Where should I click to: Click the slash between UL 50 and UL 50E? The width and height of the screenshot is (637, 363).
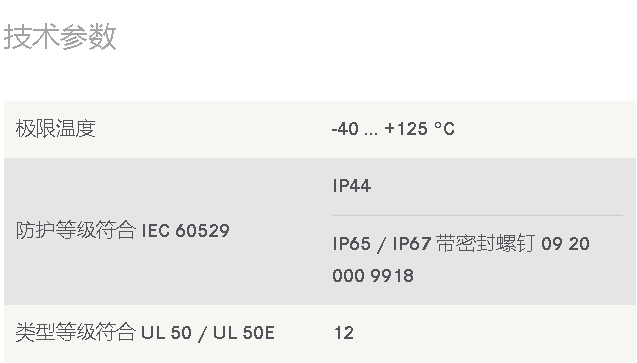(202, 334)
